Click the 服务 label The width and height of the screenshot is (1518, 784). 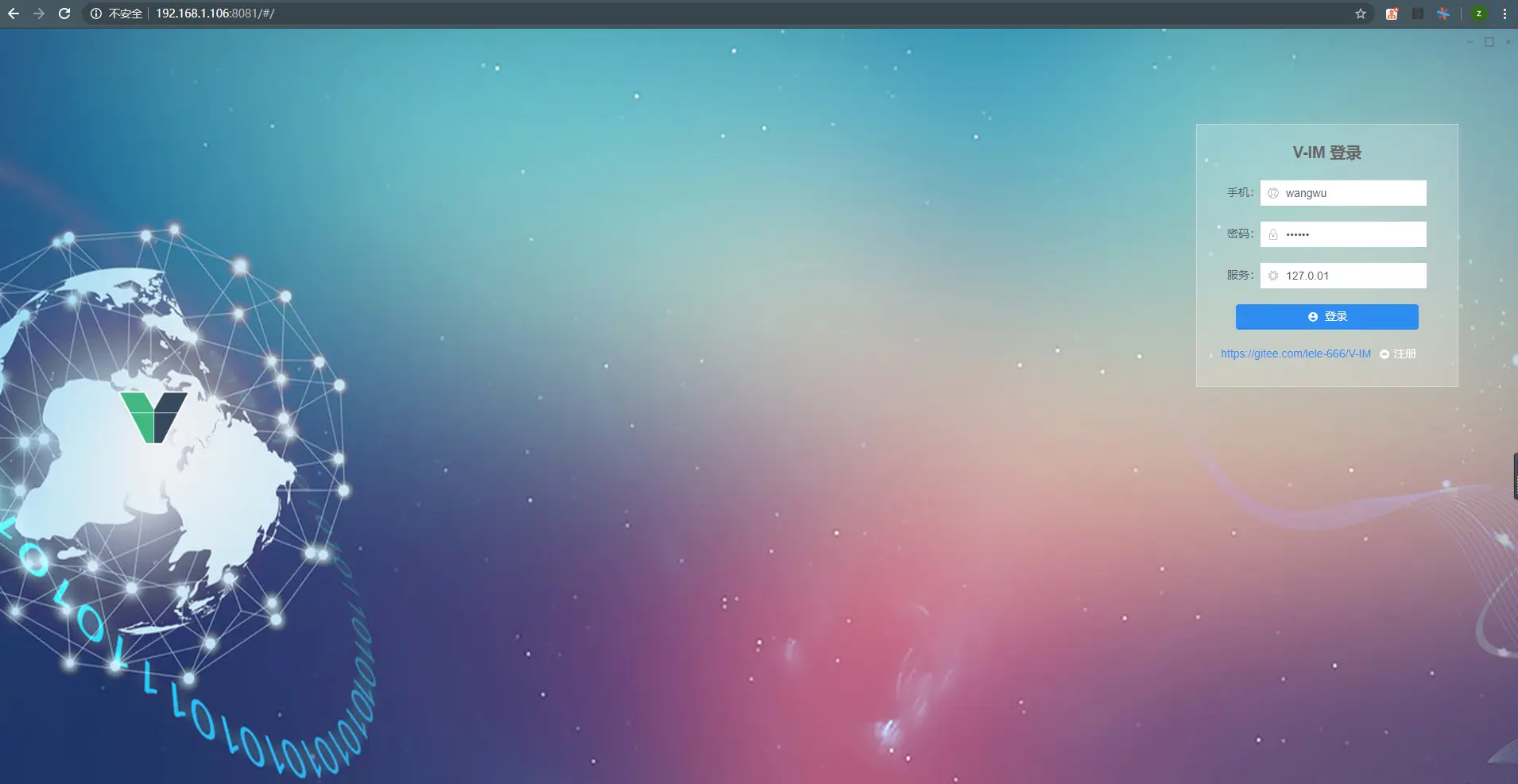pyautogui.click(x=1240, y=275)
